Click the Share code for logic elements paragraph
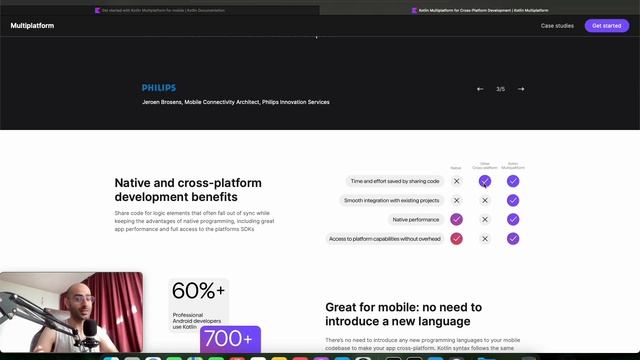The height and width of the screenshot is (360, 640). 194,221
